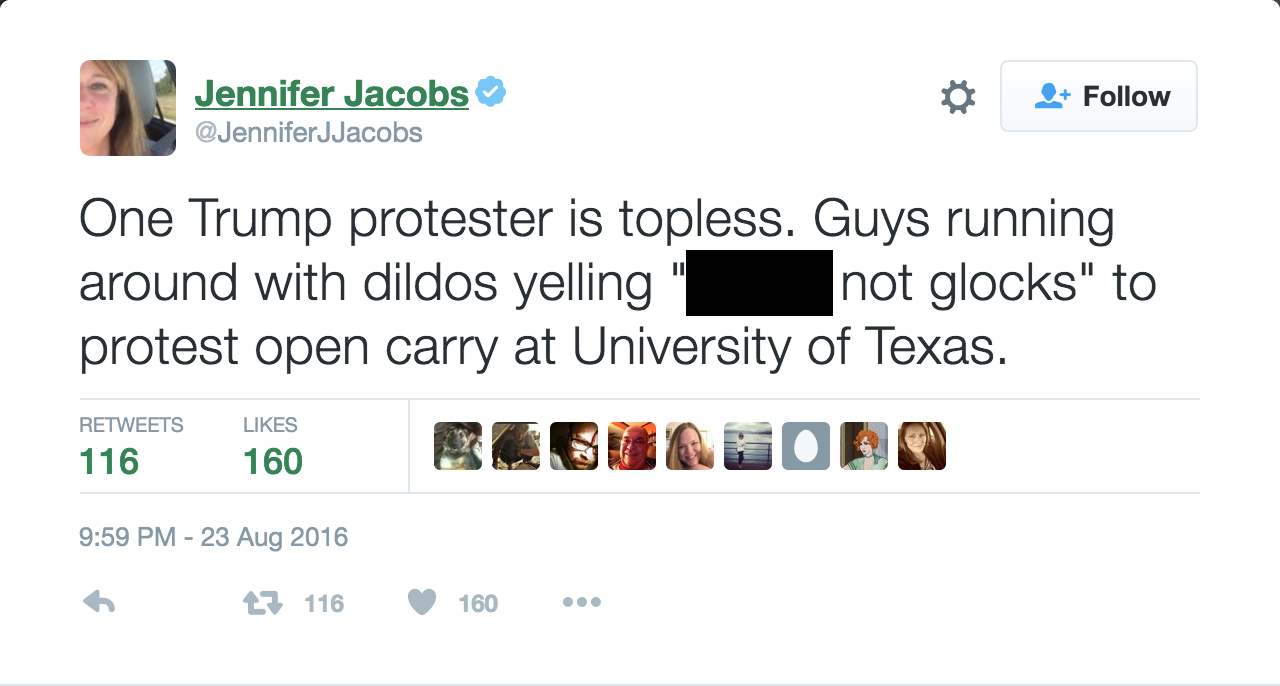The width and height of the screenshot is (1280, 686).
Task: Like the tweet with the heart icon
Action: (x=422, y=602)
